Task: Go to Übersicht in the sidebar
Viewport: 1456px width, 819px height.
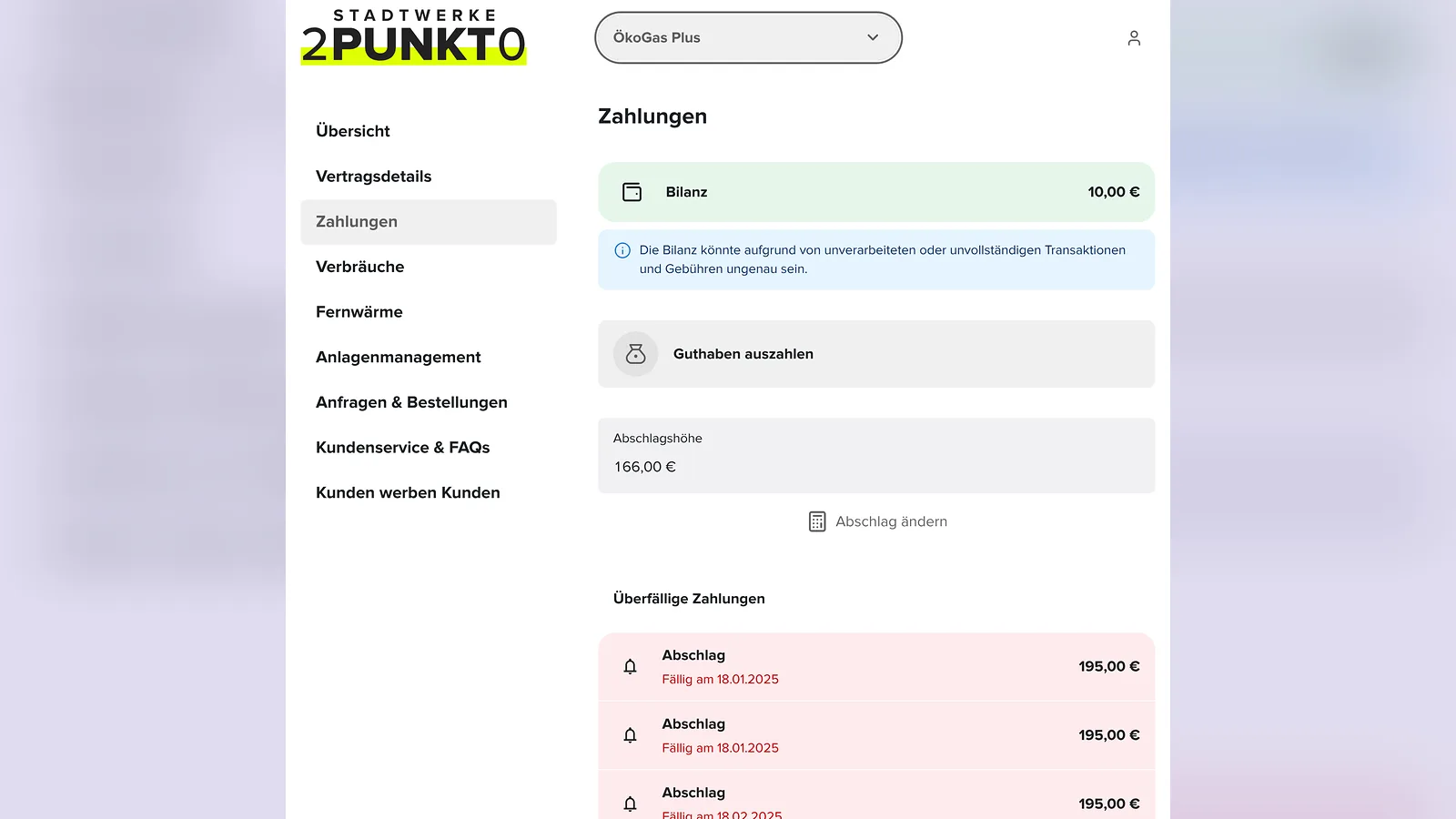Action: [x=353, y=131]
